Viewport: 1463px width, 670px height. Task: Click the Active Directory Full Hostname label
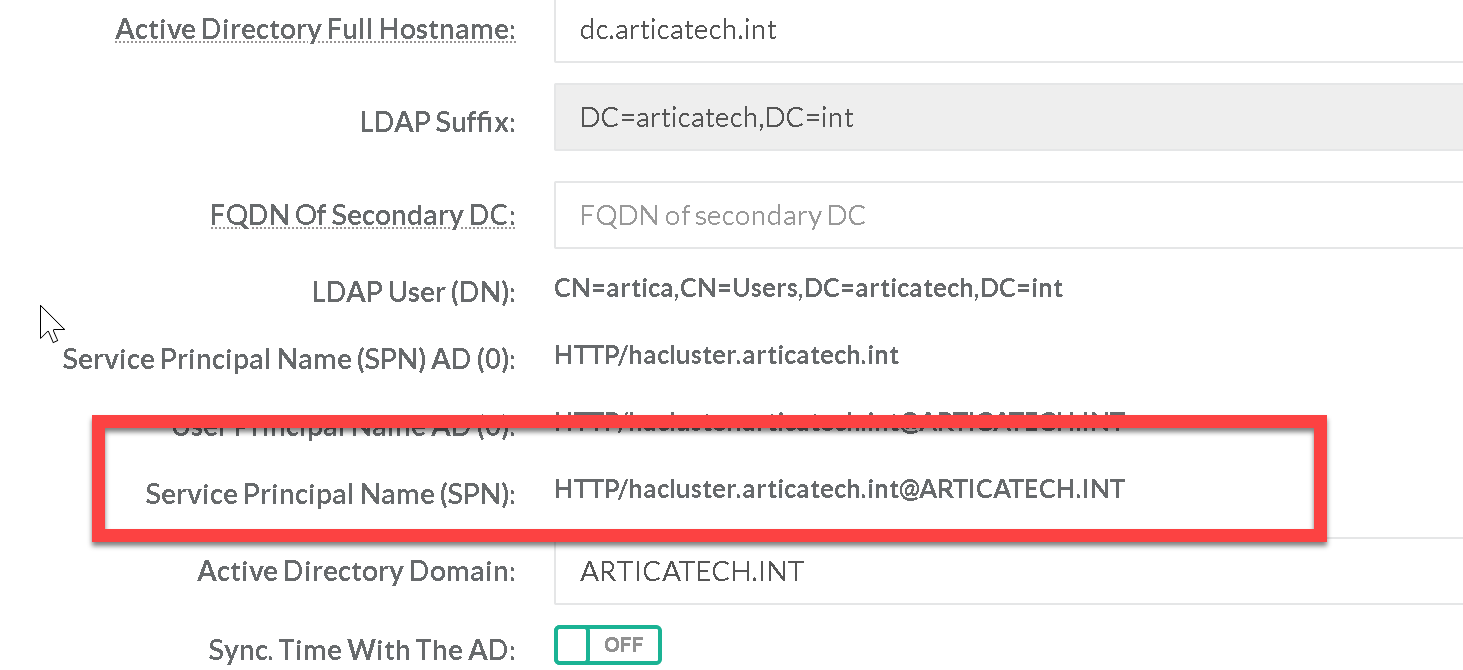(x=315, y=30)
